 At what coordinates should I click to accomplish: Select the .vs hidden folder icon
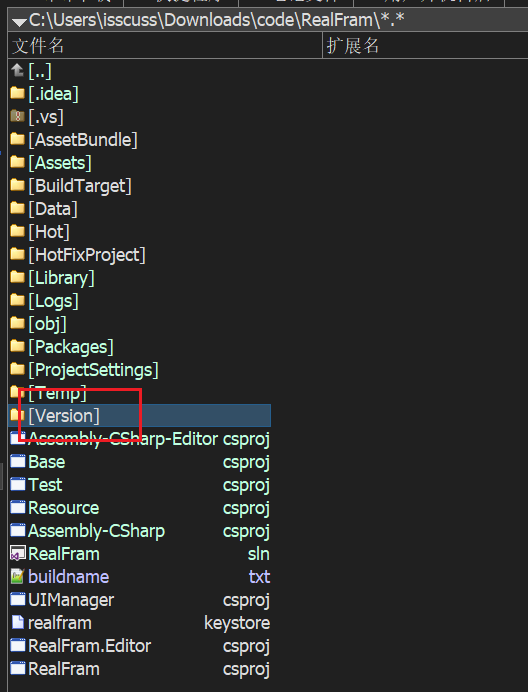tap(17, 117)
